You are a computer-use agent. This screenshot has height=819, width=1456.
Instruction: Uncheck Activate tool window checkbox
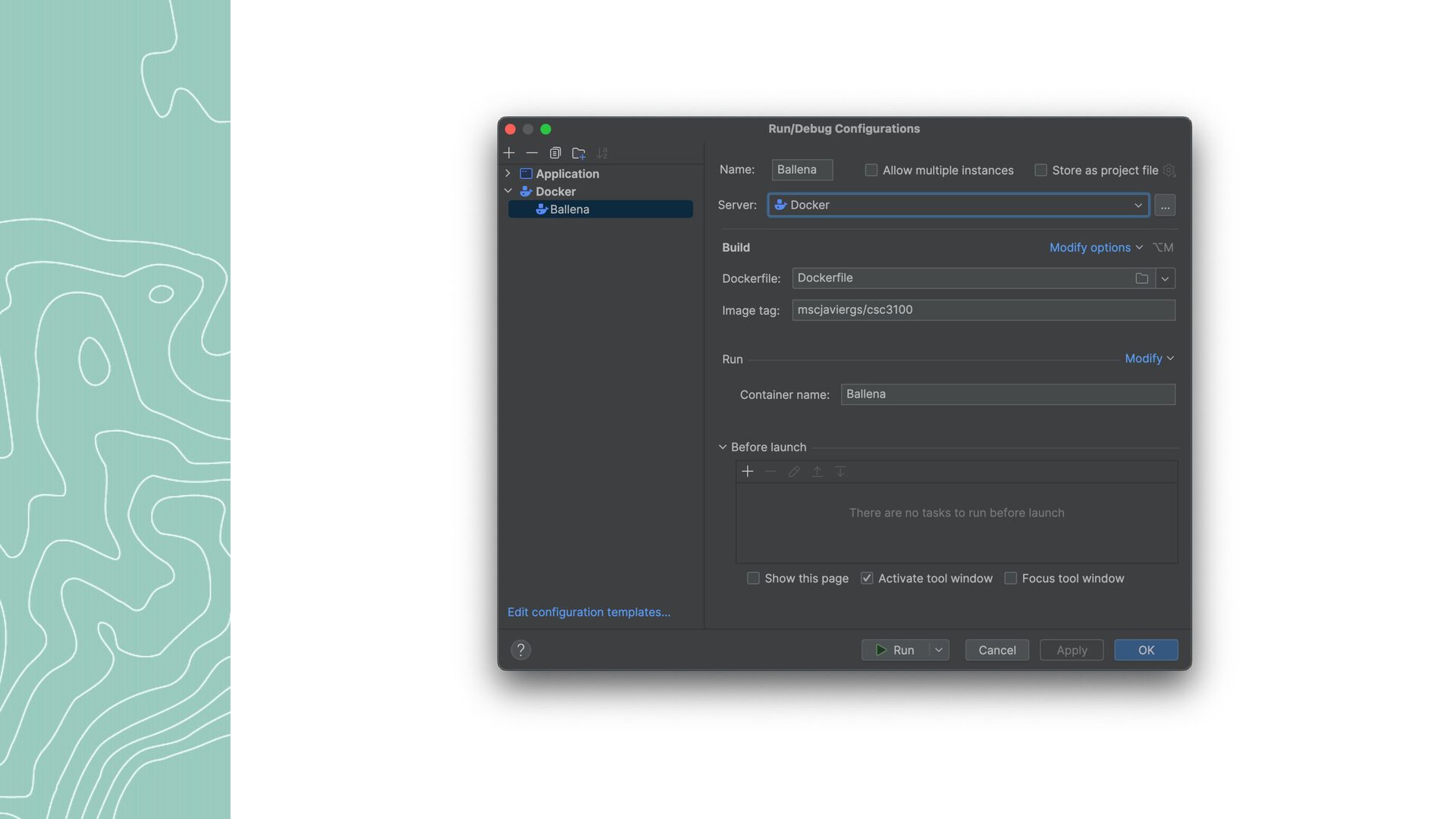pos(867,579)
